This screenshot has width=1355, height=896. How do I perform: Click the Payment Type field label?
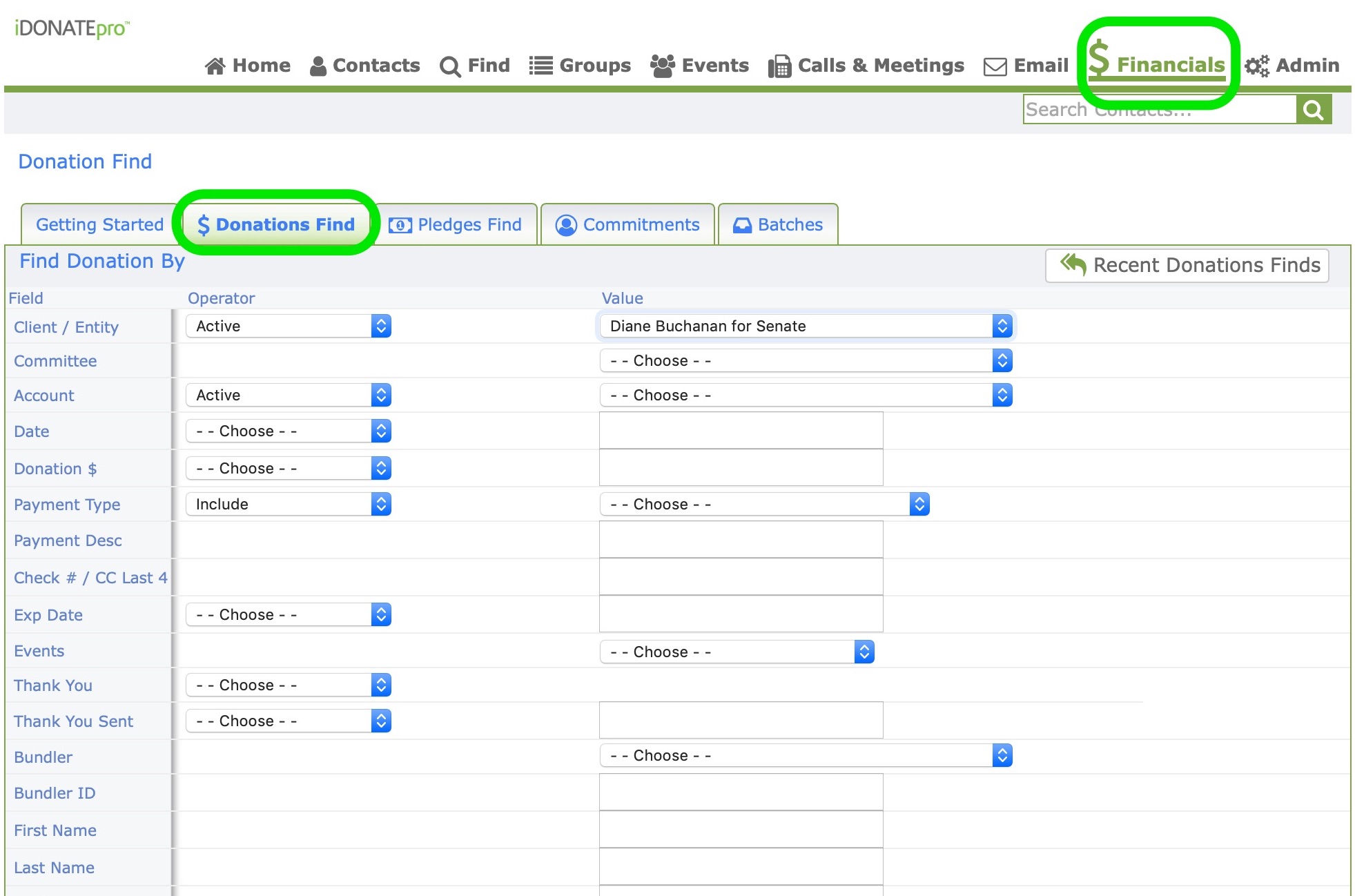click(x=67, y=505)
